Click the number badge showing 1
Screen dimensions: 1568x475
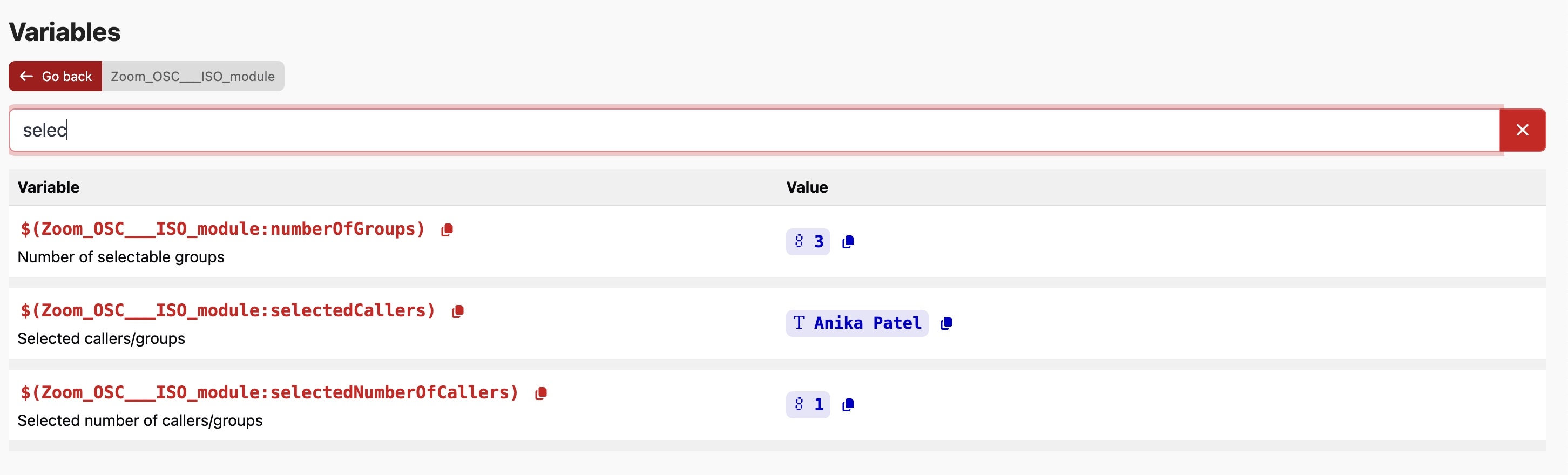click(x=808, y=404)
